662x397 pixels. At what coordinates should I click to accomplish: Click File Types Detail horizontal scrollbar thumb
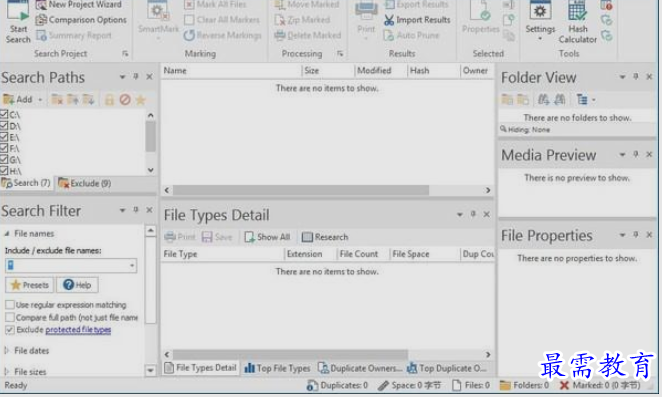click(290, 354)
